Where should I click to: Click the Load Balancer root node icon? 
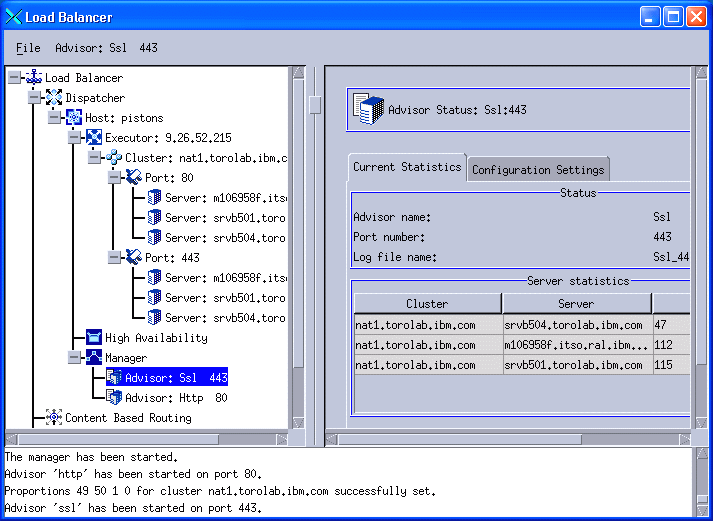pos(34,78)
